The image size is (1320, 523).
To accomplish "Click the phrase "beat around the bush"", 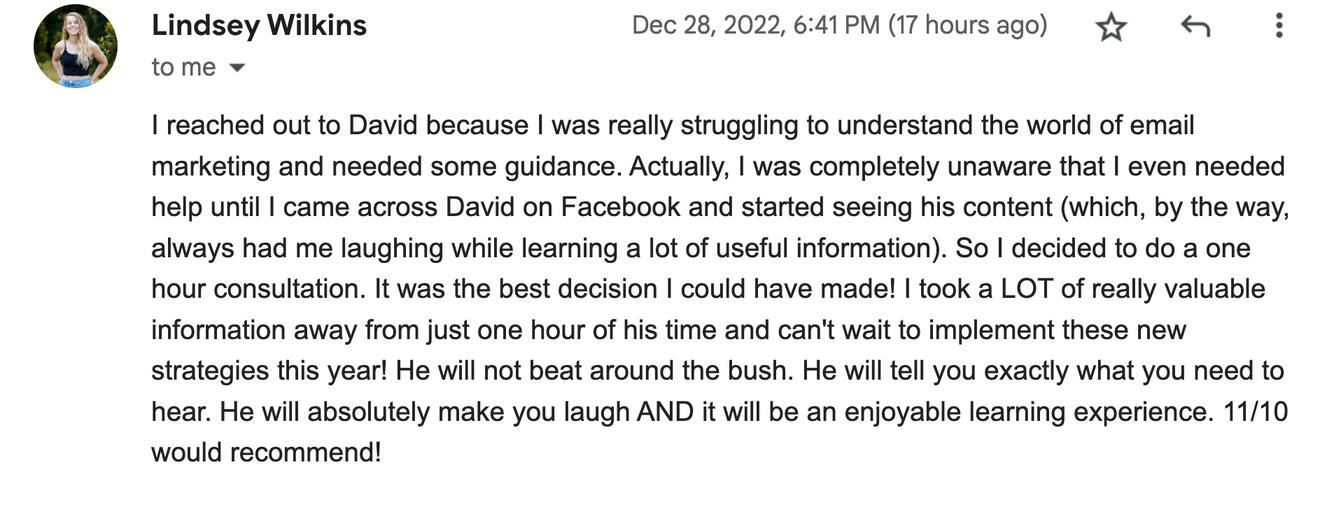I will pyautogui.click(x=658, y=370).
